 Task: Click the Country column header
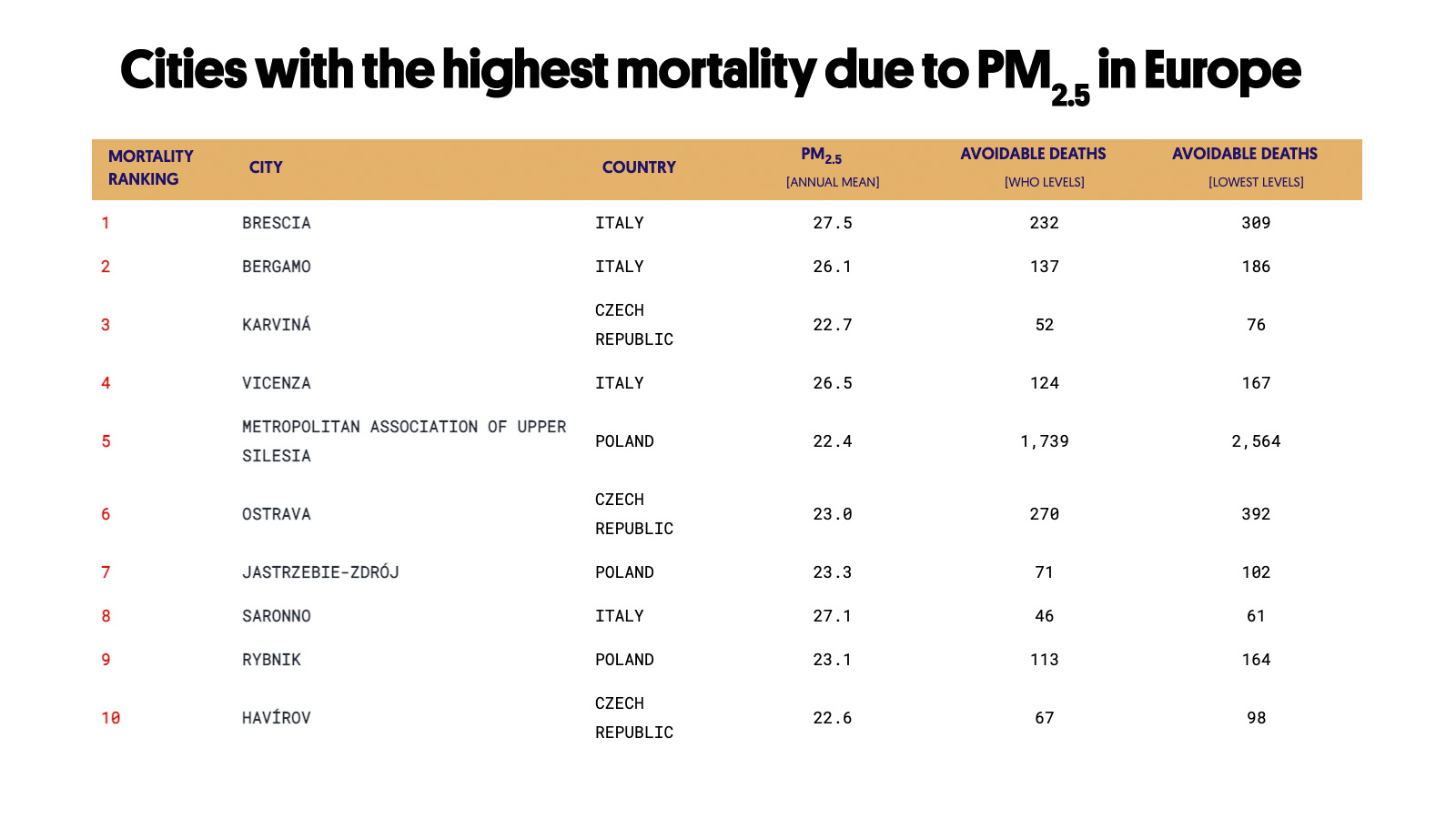[639, 167]
